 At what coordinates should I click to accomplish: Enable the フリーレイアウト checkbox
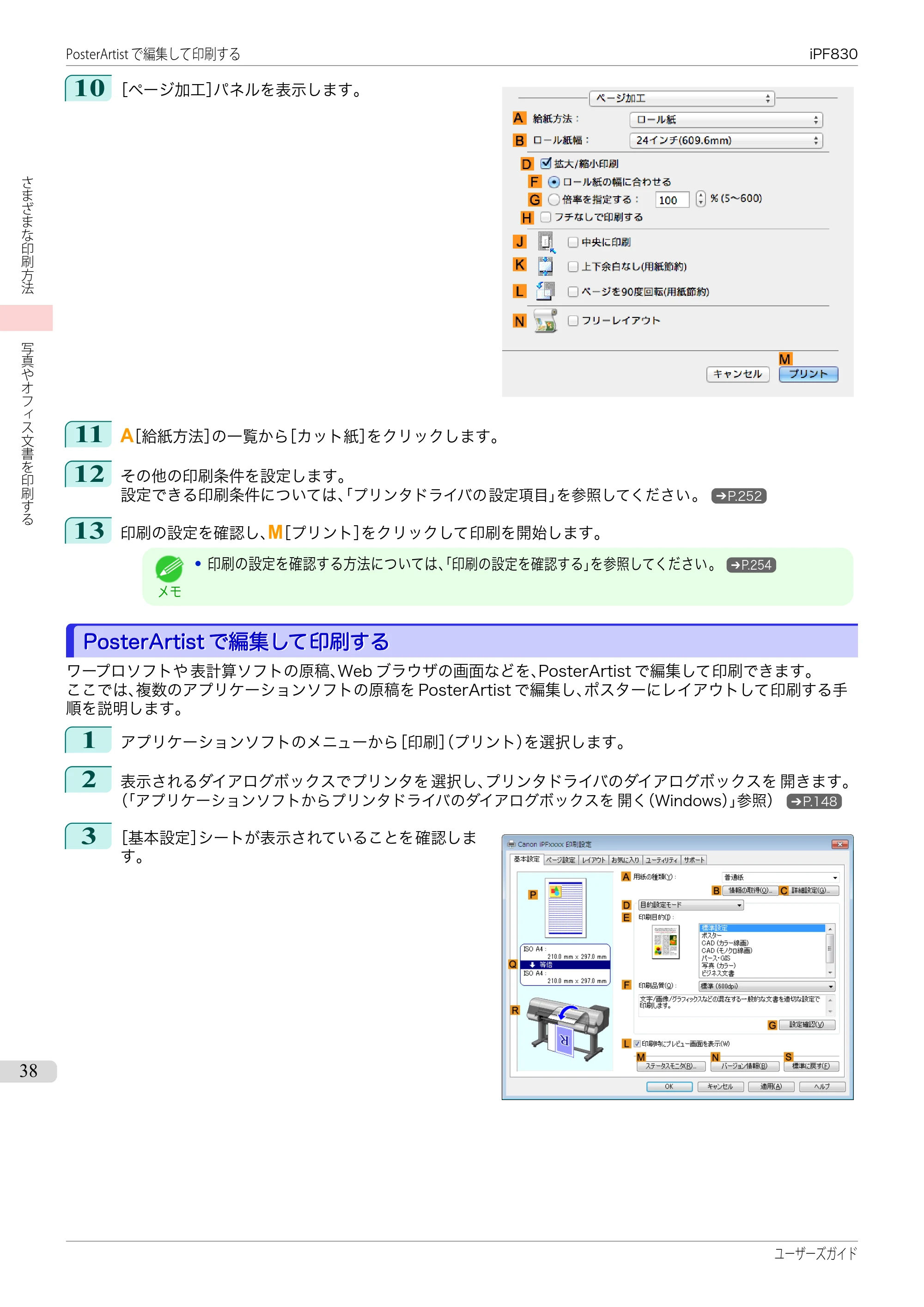pos(573,321)
